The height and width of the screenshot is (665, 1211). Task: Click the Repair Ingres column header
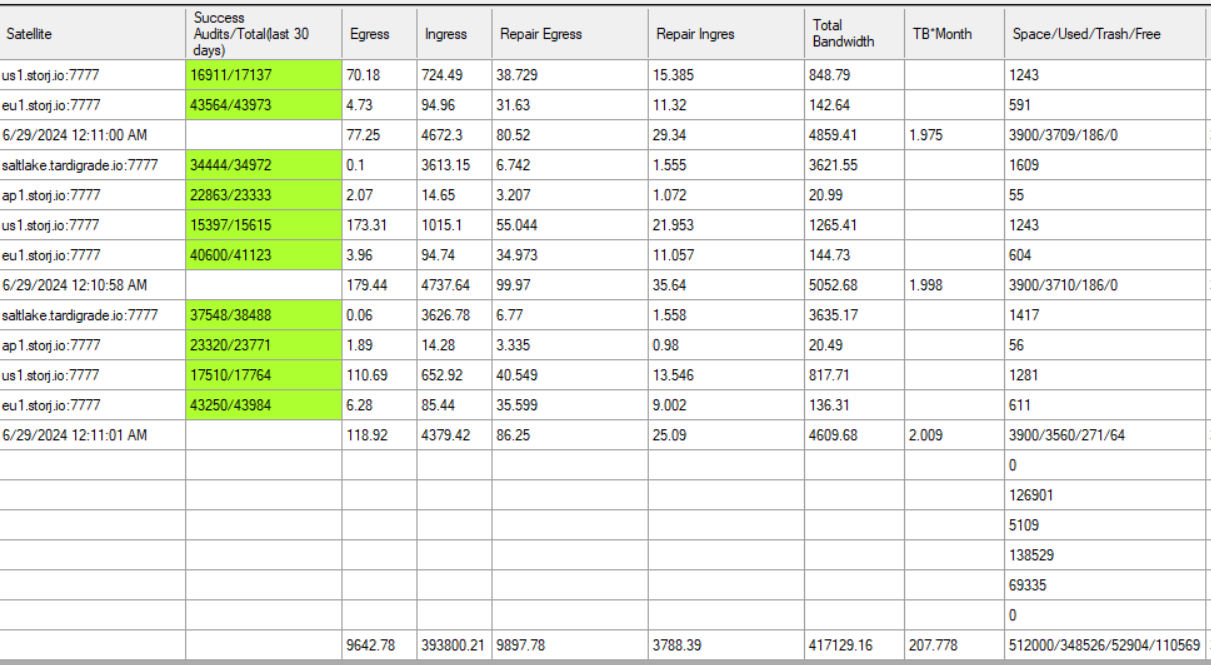pyautogui.click(x=726, y=34)
